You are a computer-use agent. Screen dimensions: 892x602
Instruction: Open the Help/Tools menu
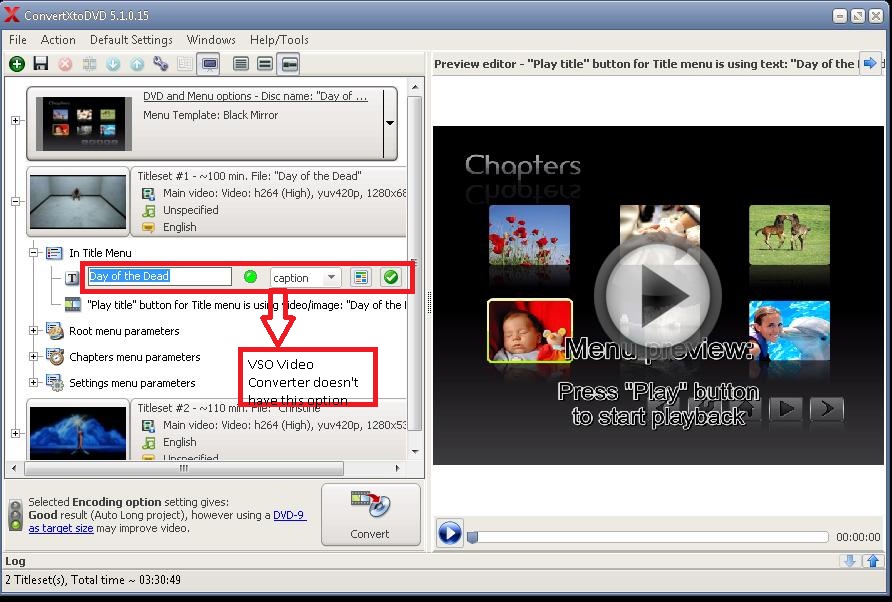[279, 40]
